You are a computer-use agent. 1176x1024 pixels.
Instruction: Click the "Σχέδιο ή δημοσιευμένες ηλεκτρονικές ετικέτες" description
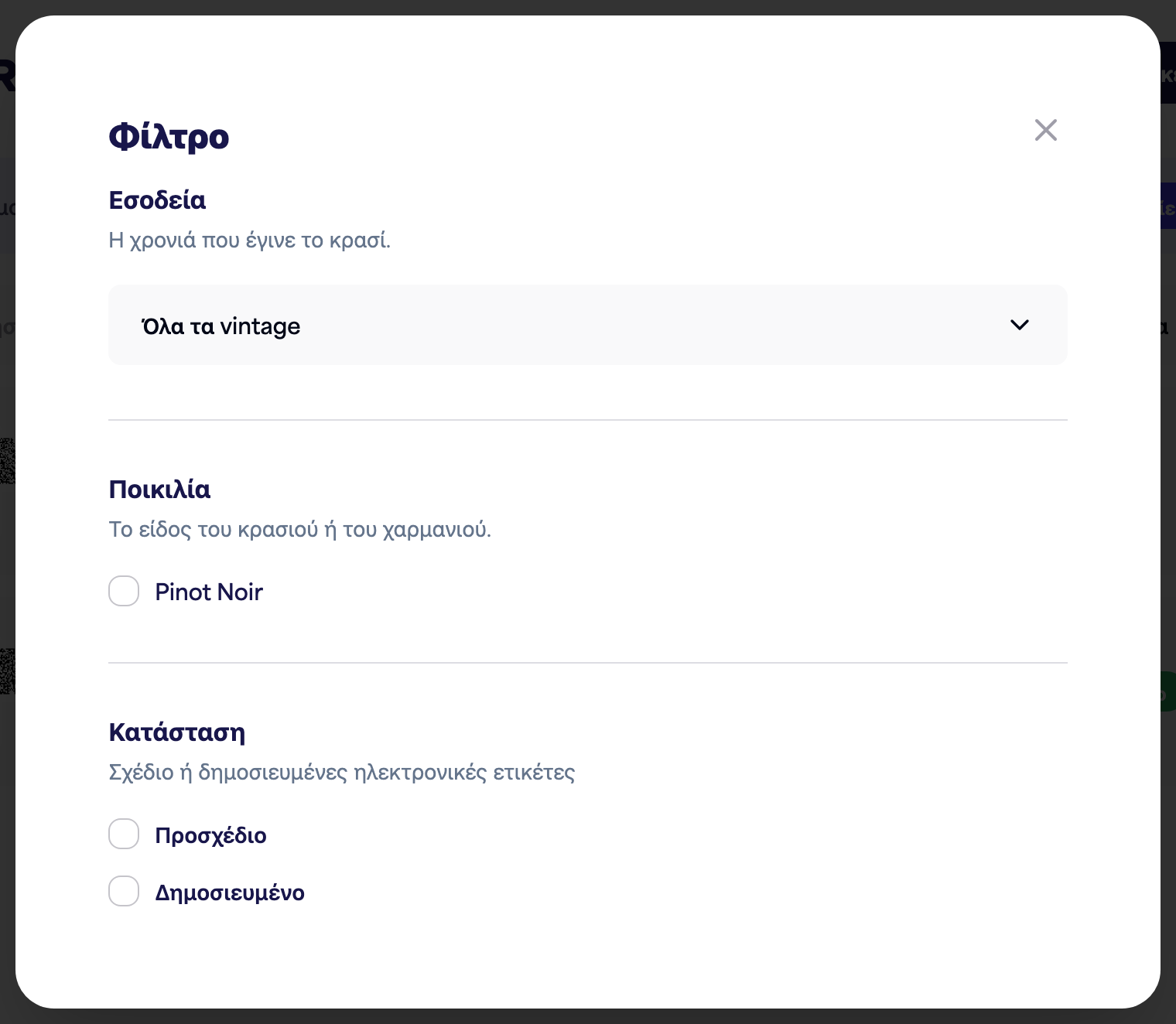point(341,773)
